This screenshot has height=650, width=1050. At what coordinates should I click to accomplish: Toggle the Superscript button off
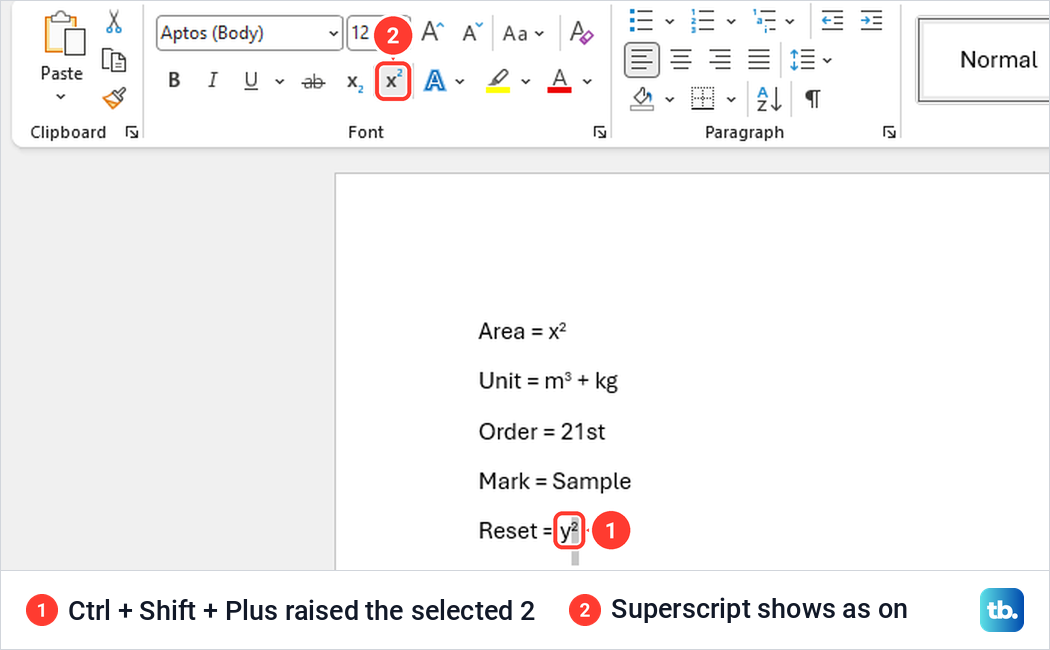(x=392, y=82)
